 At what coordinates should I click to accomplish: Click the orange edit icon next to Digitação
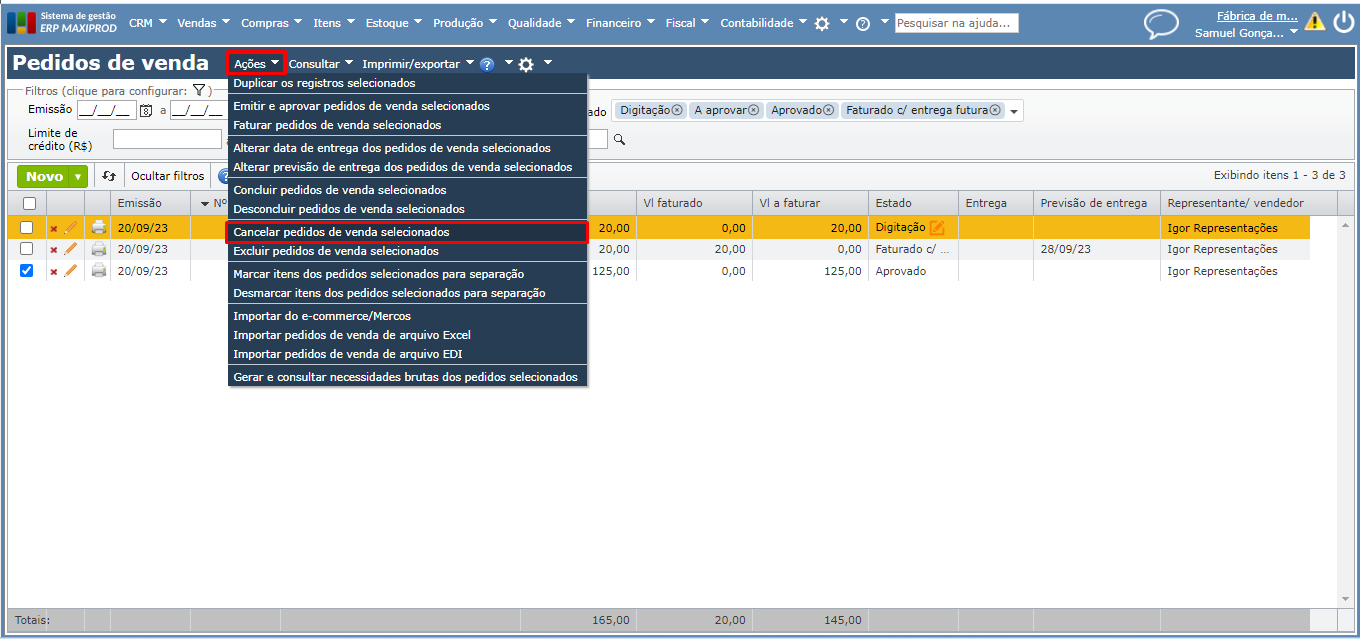(937, 228)
